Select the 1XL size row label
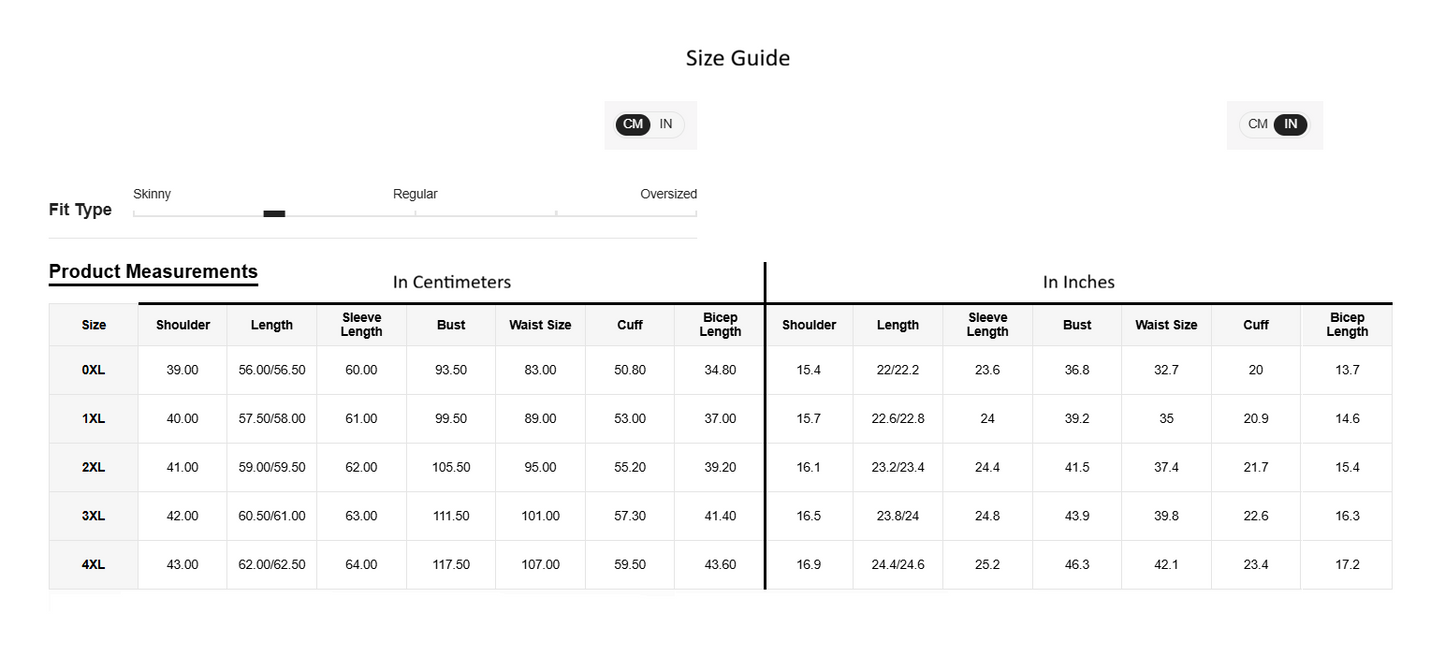The width and height of the screenshot is (1445, 656). click(93, 419)
